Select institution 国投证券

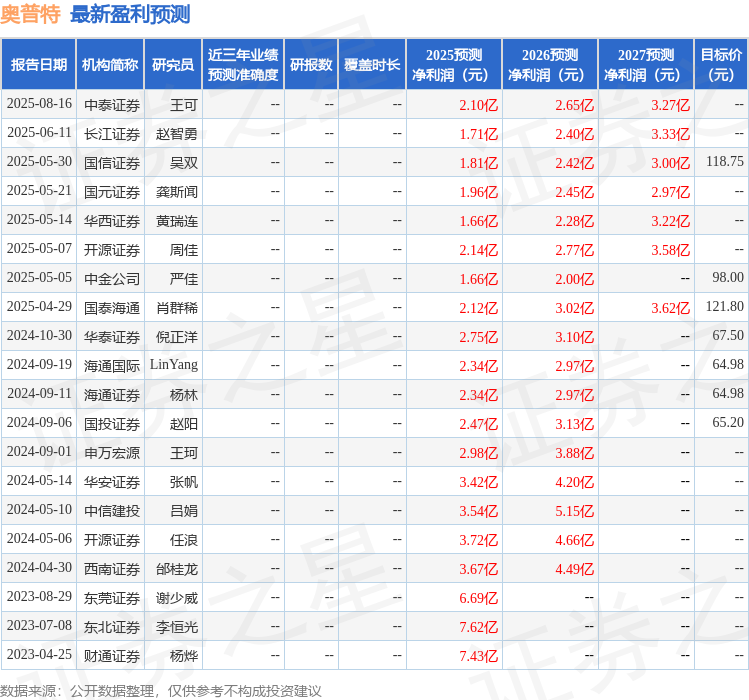tap(112, 424)
